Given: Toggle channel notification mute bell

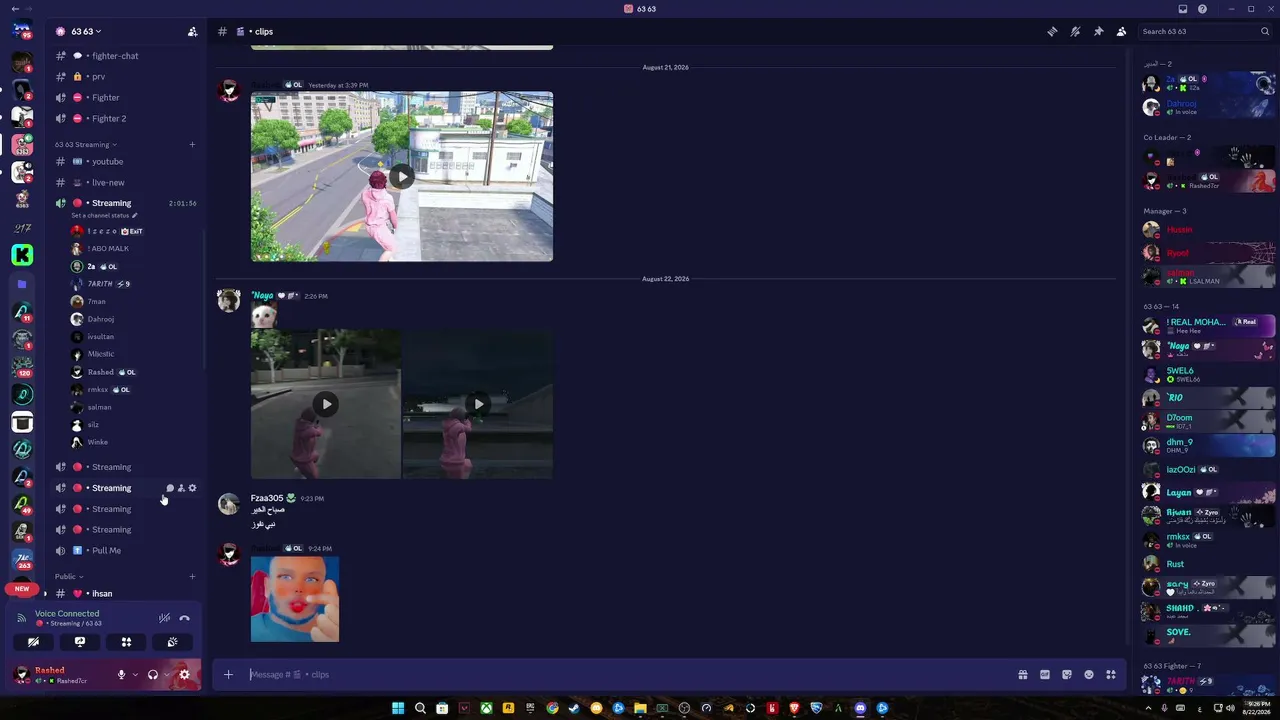Looking at the screenshot, I should [x=1075, y=31].
